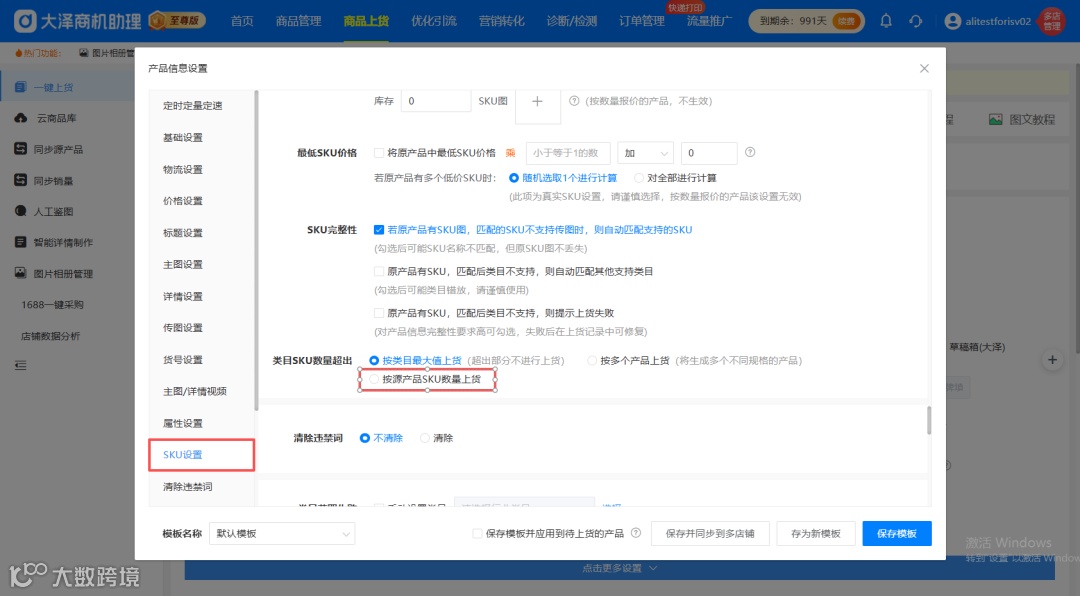Check 则提示上货失败 checkbox

click(379, 313)
